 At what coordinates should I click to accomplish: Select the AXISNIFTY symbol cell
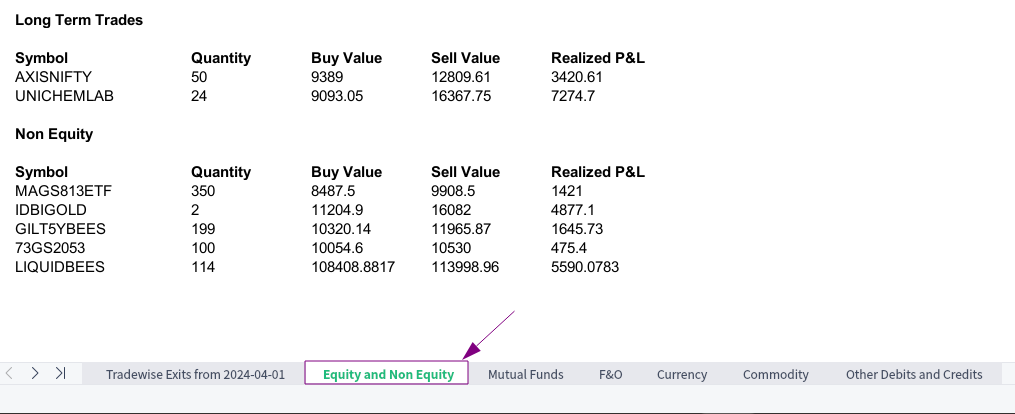(54, 77)
